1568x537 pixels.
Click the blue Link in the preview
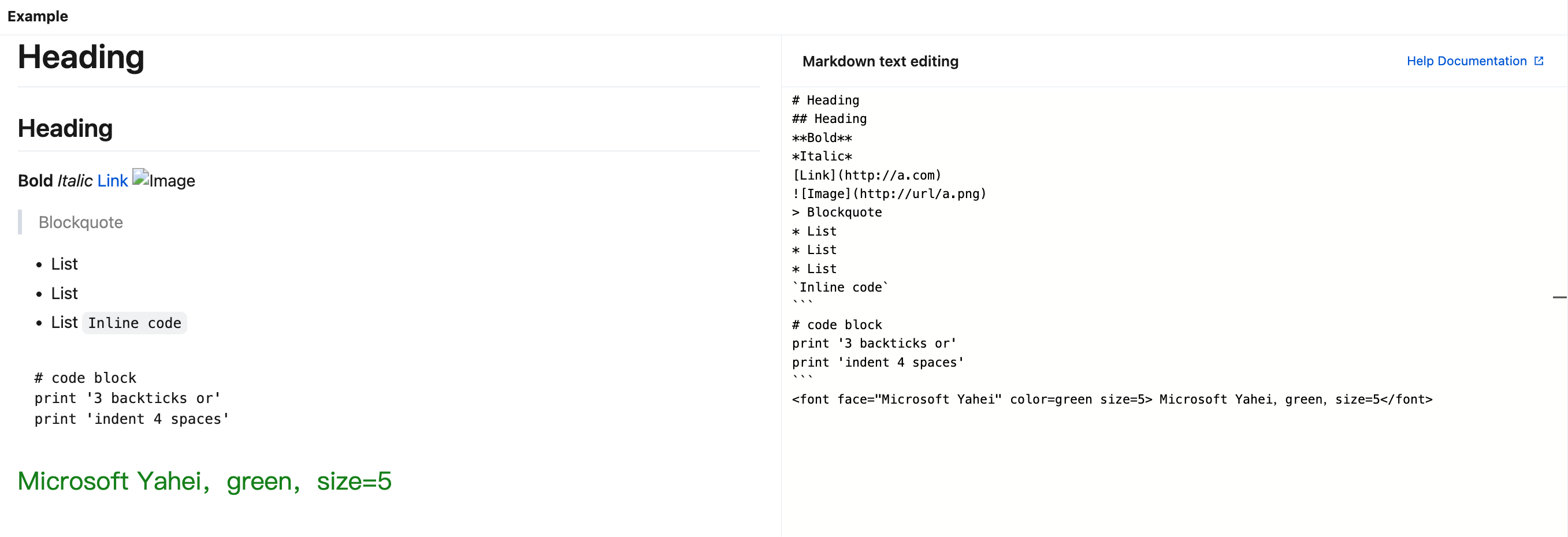(x=113, y=181)
